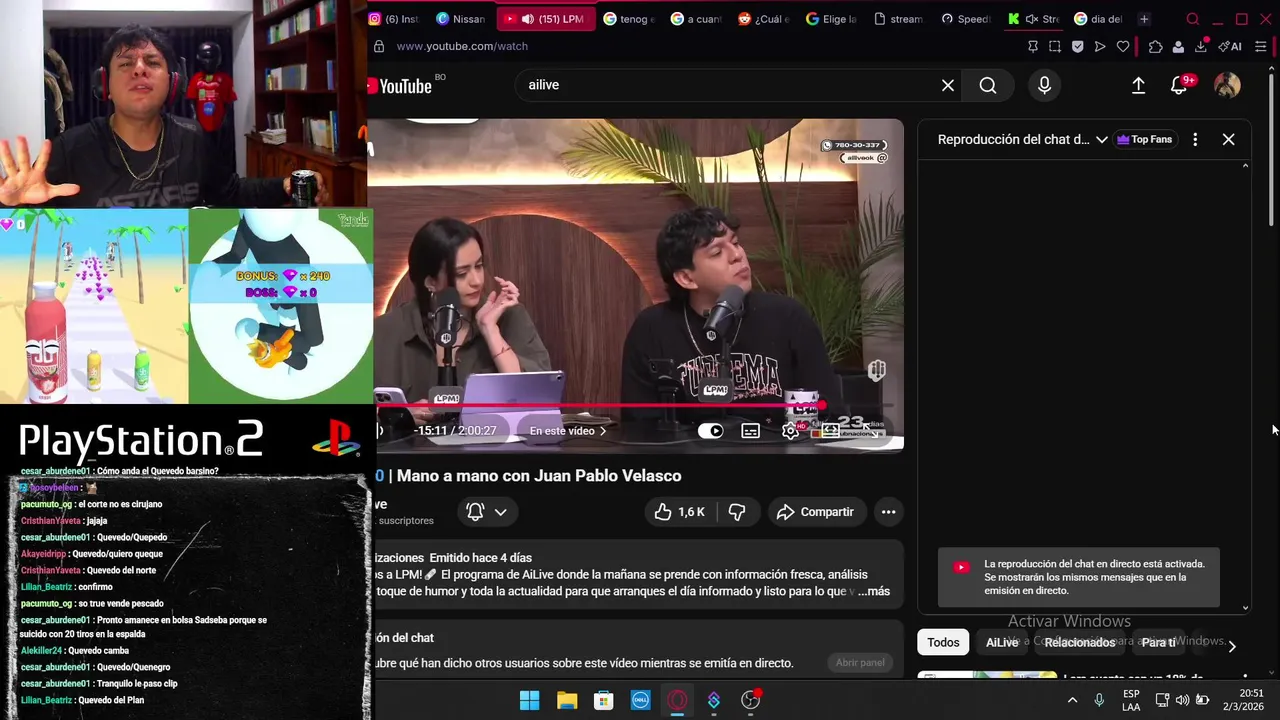Click the red playhead scrubber dot
Image resolution: width=1280 pixels, height=720 pixels.
point(822,406)
